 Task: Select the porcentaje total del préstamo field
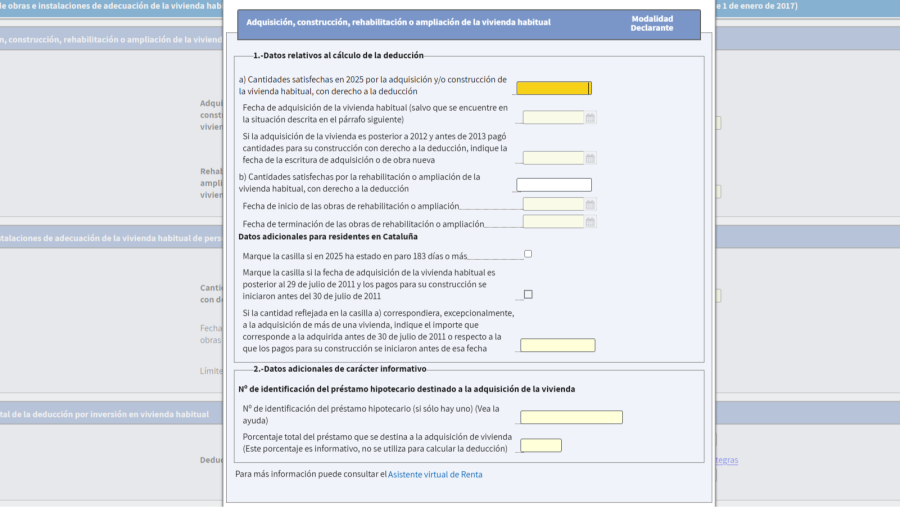click(541, 445)
